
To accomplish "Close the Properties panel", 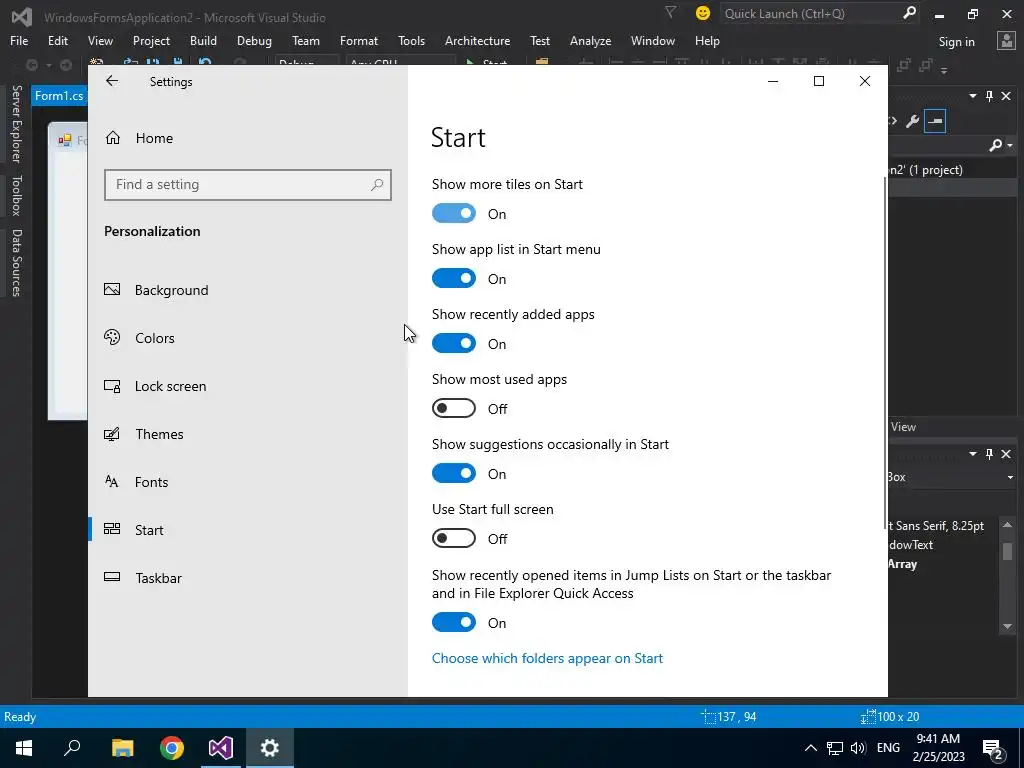I will [x=1006, y=454].
